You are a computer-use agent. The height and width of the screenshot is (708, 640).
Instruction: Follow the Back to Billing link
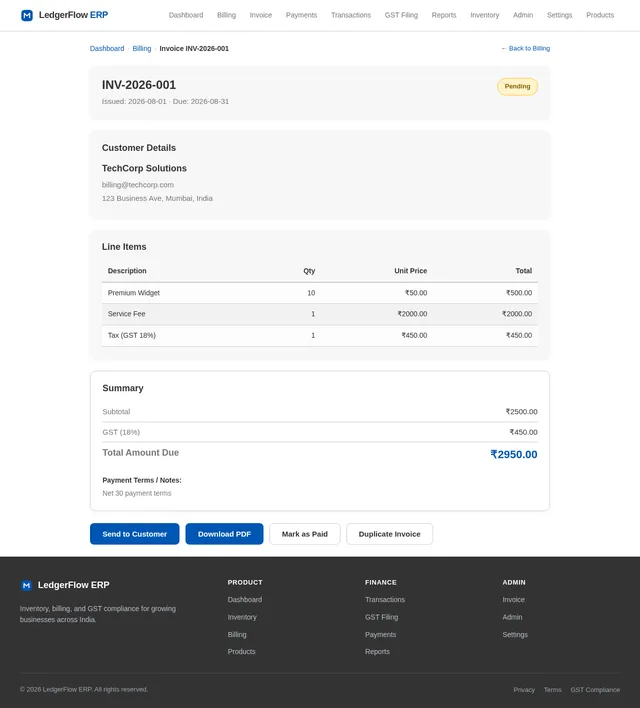525,49
